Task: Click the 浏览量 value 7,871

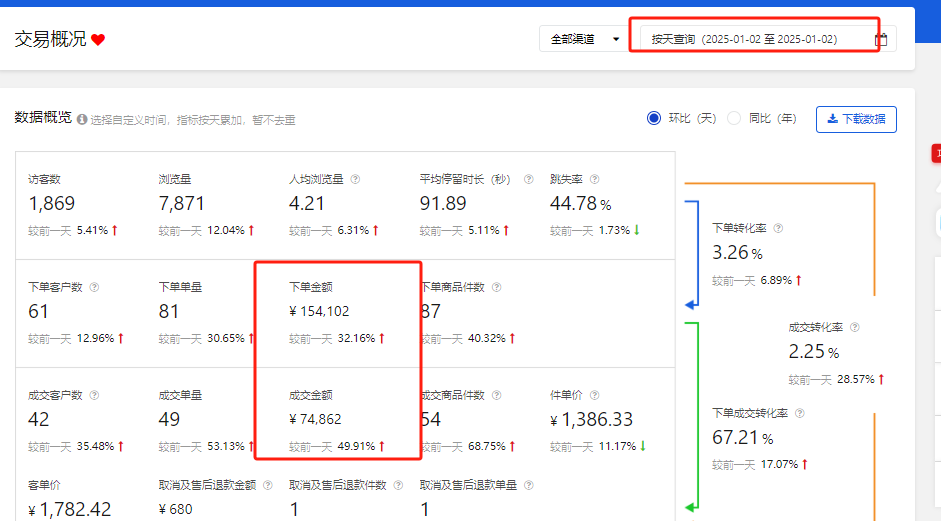Action: (x=181, y=203)
